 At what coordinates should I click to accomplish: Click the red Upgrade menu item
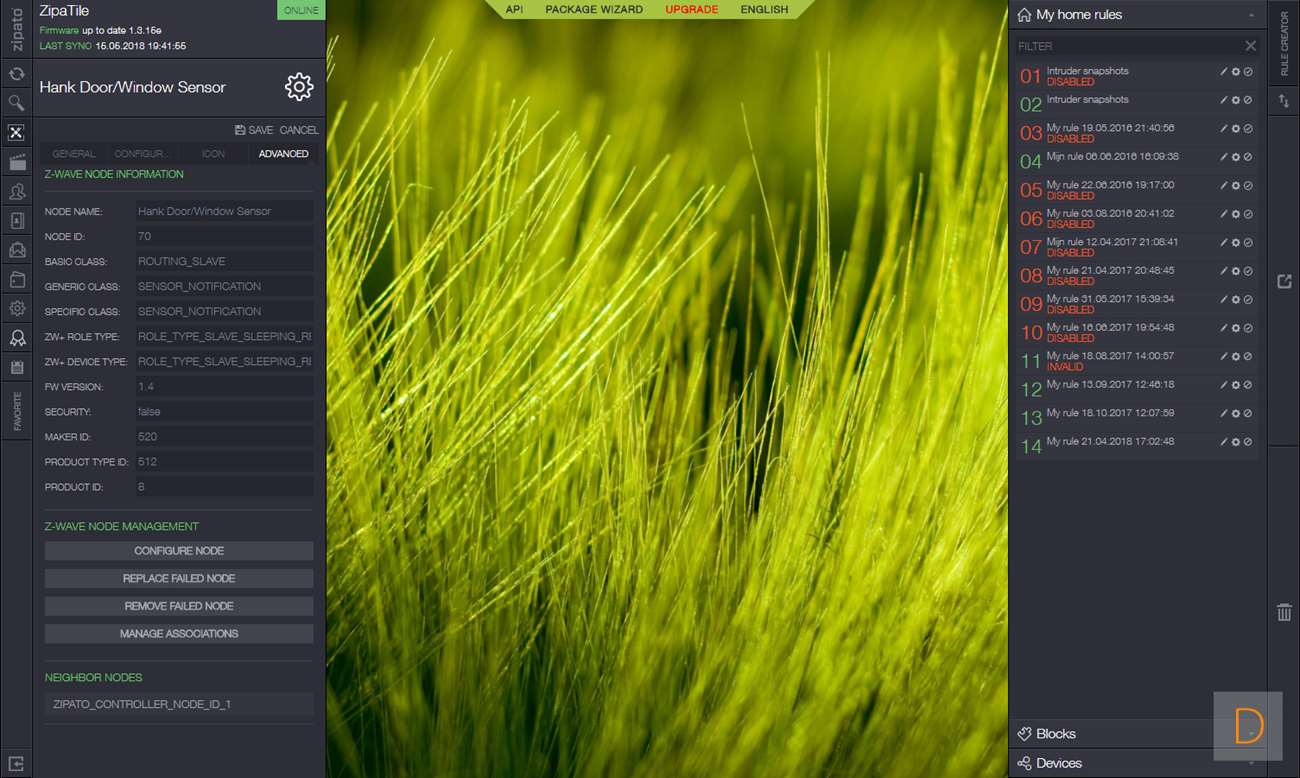click(x=692, y=10)
